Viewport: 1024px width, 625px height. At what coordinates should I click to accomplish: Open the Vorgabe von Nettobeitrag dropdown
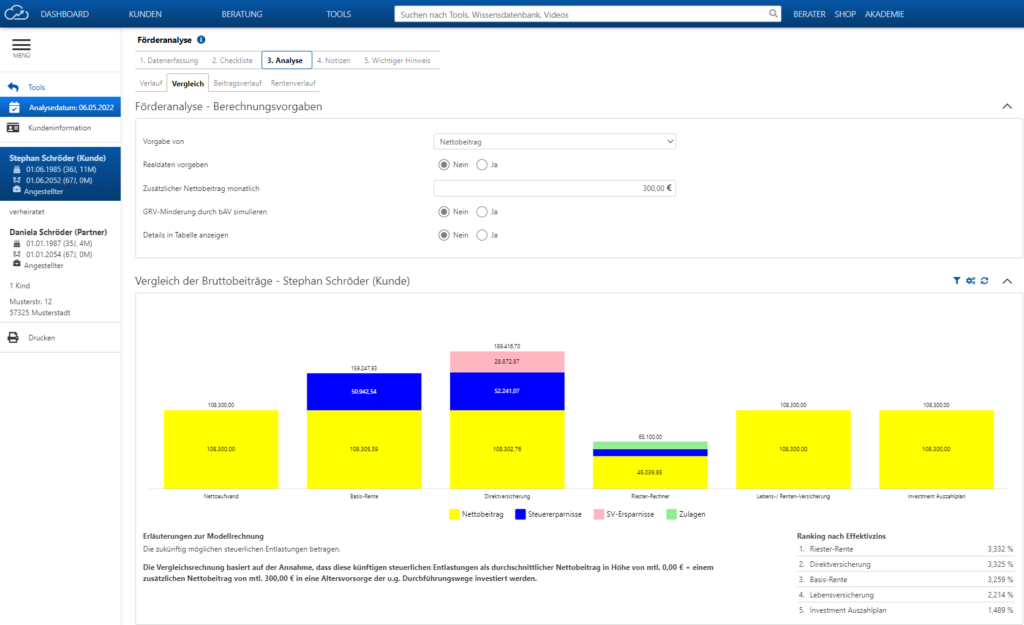coord(555,142)
